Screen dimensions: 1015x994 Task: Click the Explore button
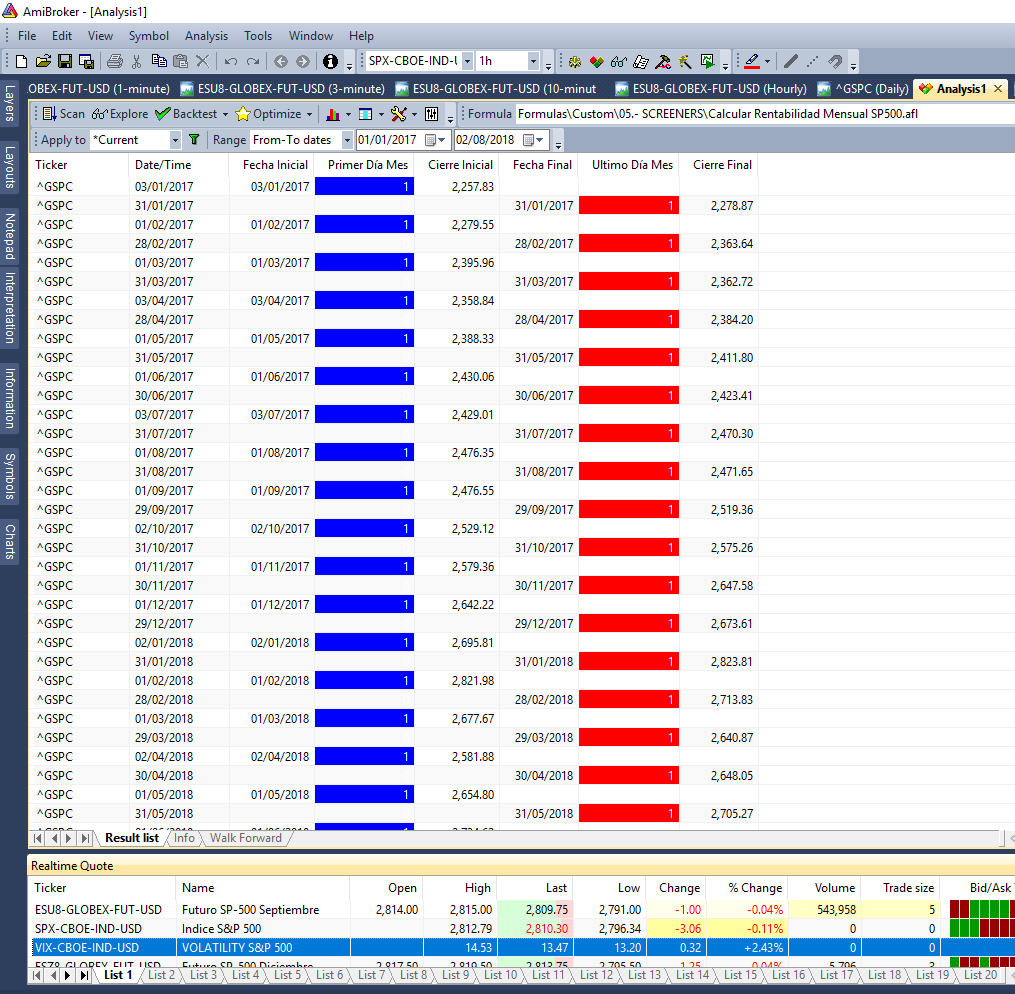click(120, 114)
